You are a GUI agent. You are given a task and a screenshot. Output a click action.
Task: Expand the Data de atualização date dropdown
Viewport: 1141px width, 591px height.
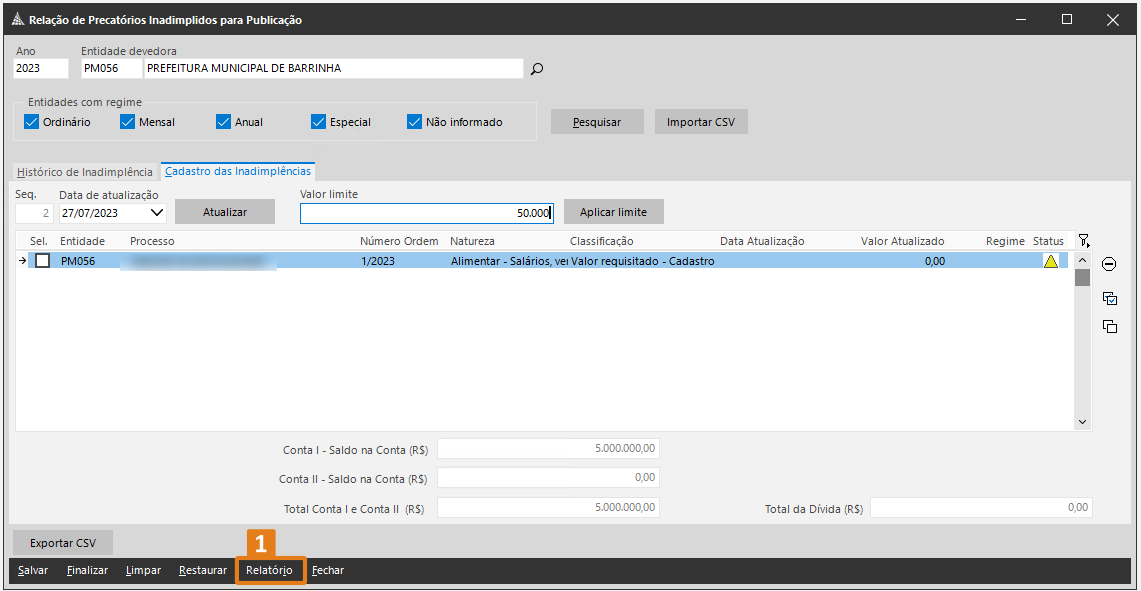click(157, 212)
